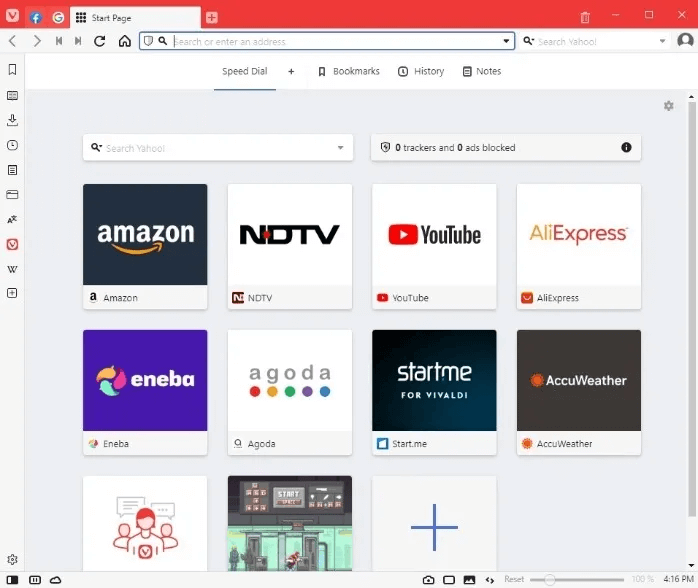Open the sync cloud status icon

coord(56,580)
